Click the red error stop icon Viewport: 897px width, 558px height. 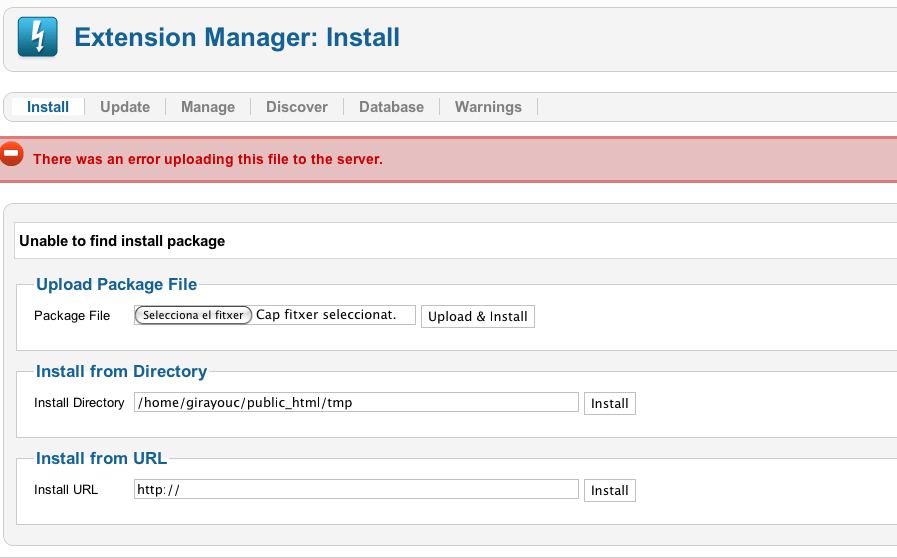coord(11,153)
